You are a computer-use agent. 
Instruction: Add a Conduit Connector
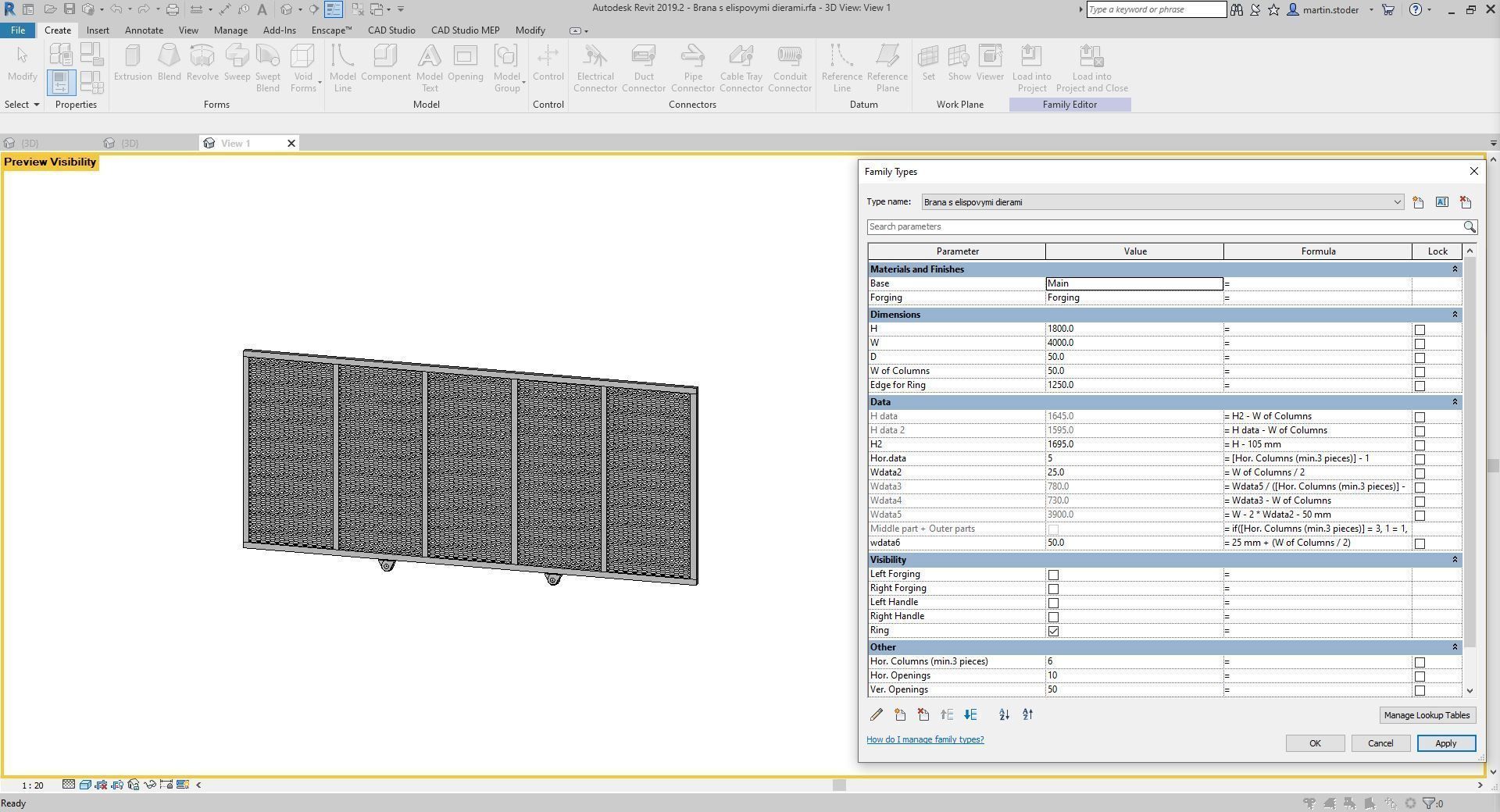point(790,68)
